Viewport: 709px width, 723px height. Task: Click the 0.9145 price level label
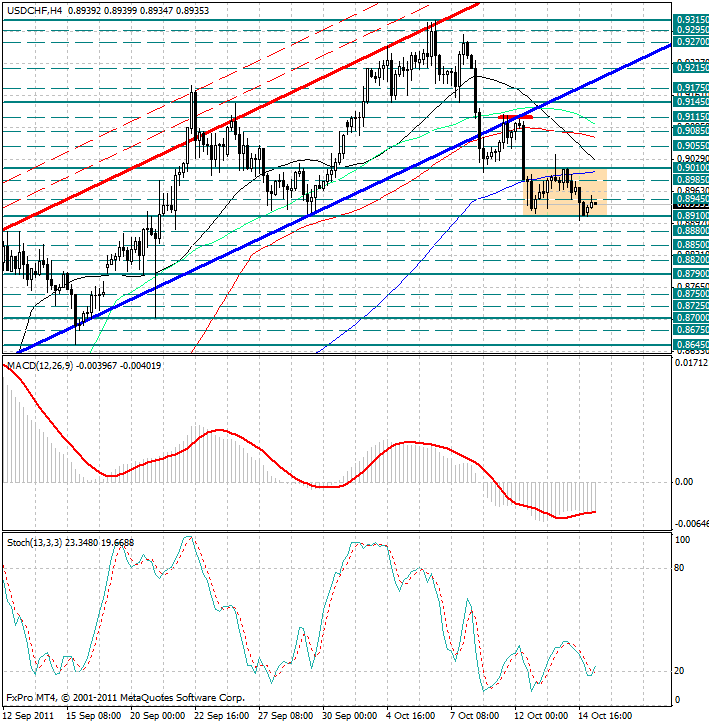click(x=691, y=101)
